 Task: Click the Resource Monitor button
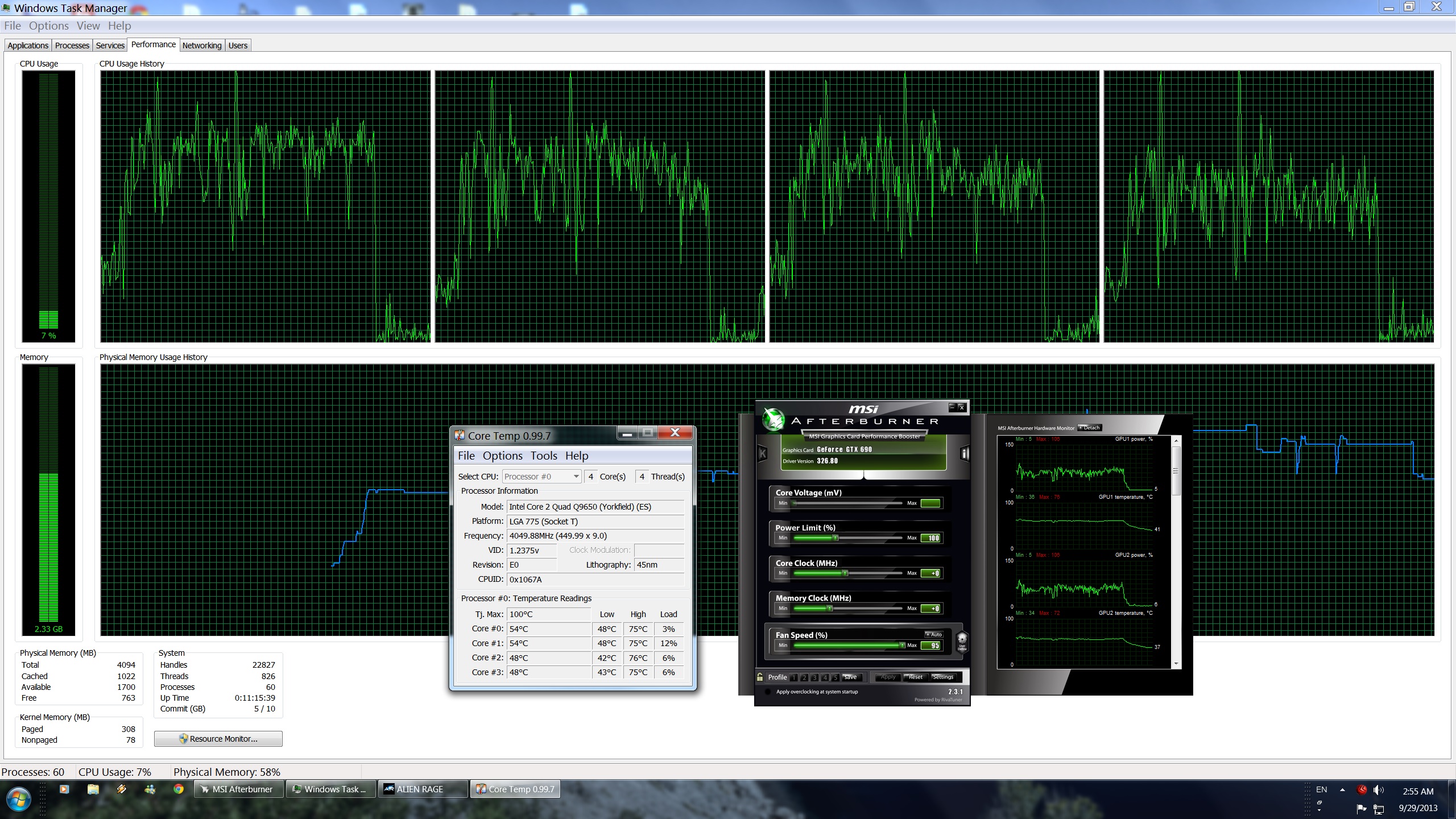[218, 739]
